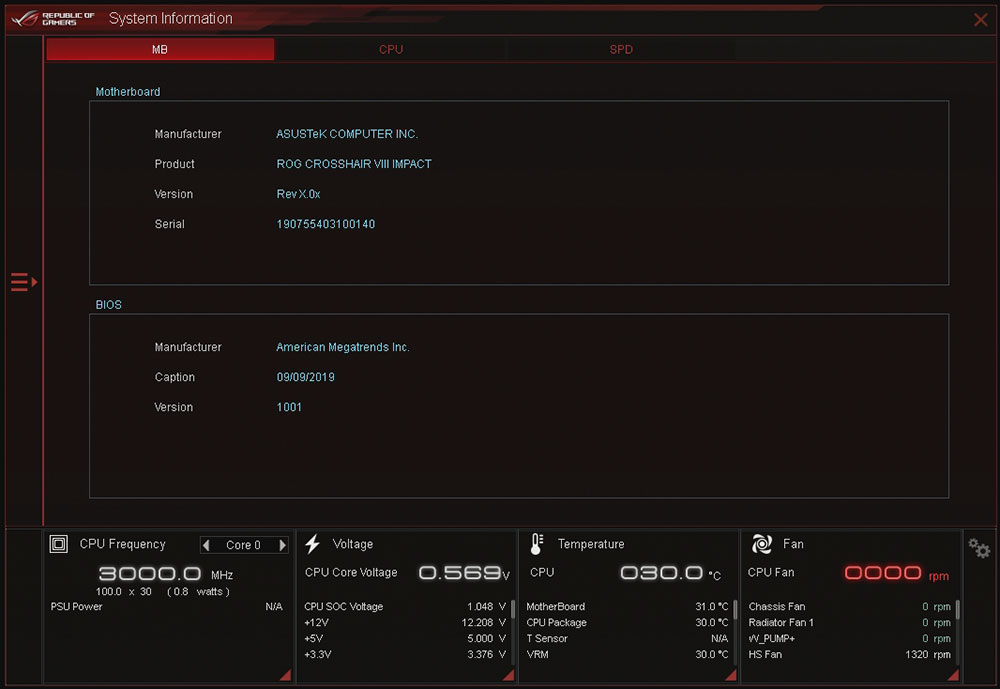The width and height of the screenshot is (1000, 689).
Task: Click BIOS caption date 09/09/2019
Action: (305, 377)
